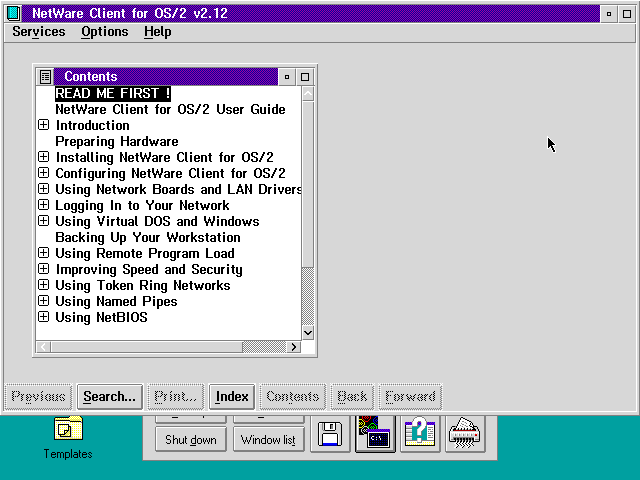This screenshot has height=480, width=640.
Task: Click Contents list scroll down arrow
Action: click(308, 333)
